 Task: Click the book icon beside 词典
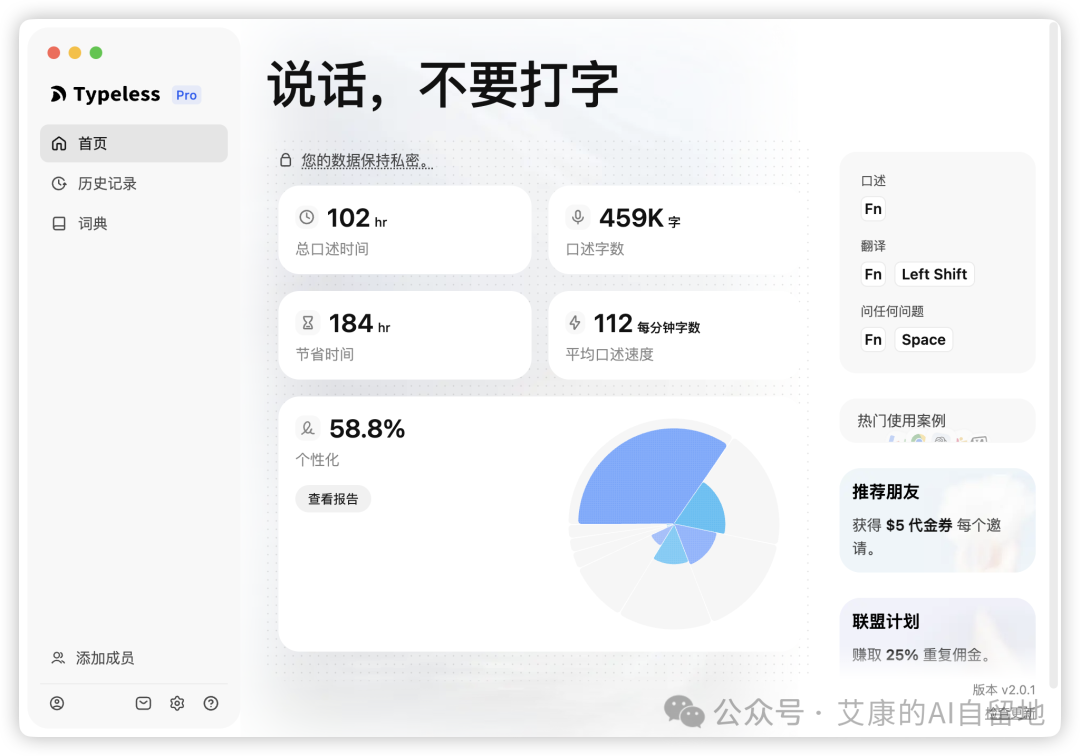pyautogui.click(x=59, y=223)
